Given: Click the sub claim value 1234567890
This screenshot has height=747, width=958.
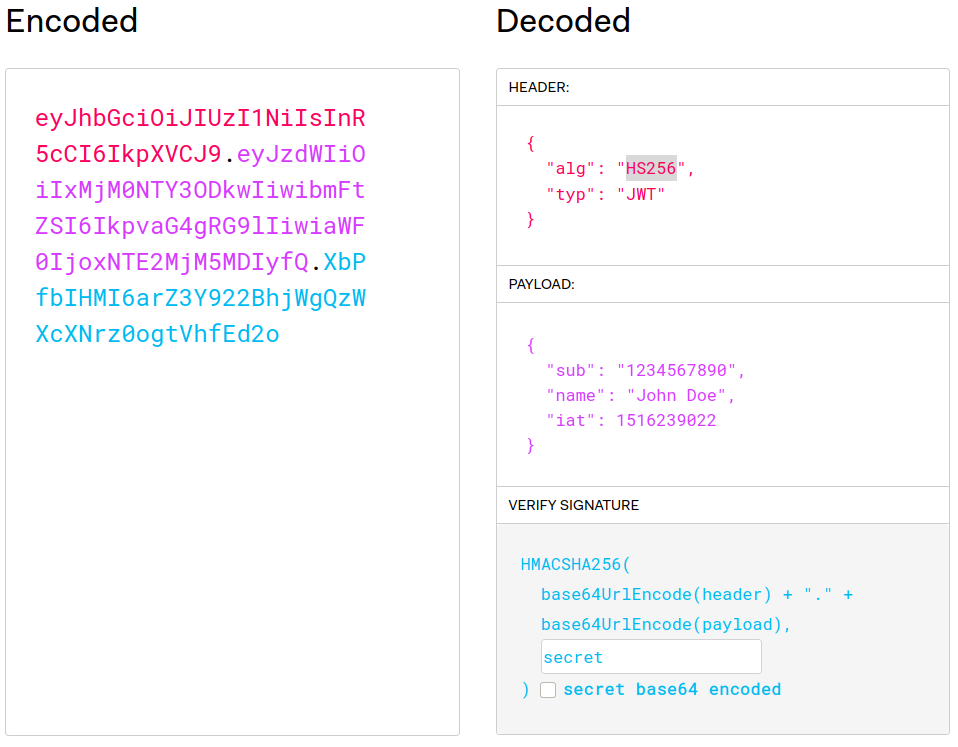Looking at the screenshot, I should (680, 369).
